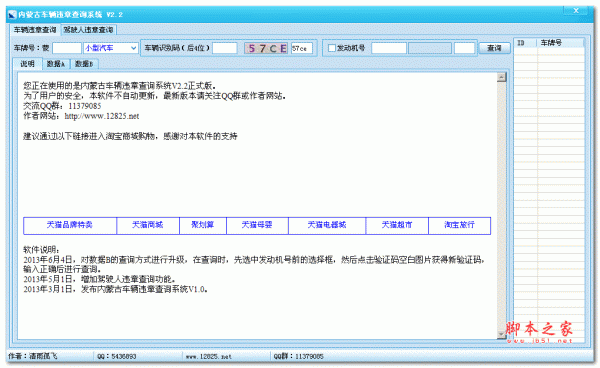The width and height of the screenshot is (600, 368).
Task: Open the 天猫电器城 link
Action: (327, 225)
